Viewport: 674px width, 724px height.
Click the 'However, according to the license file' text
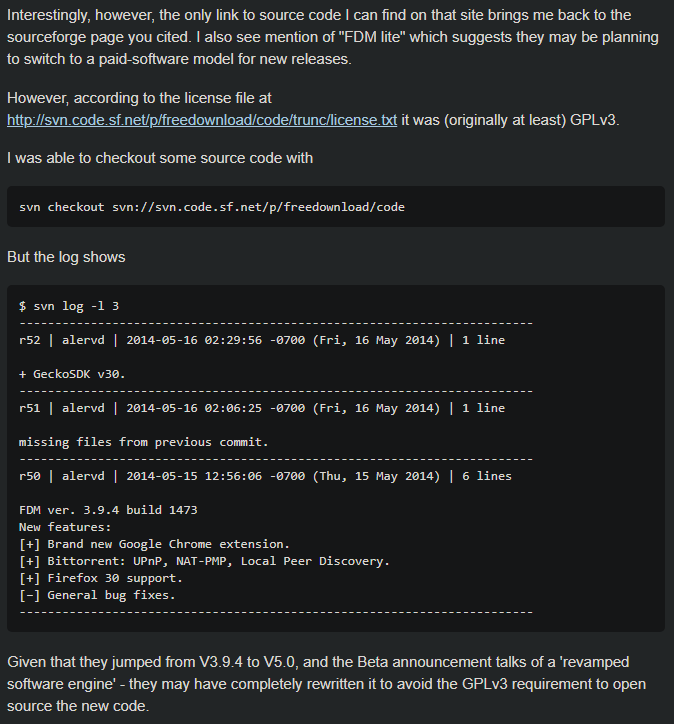(x=139, y=98)
